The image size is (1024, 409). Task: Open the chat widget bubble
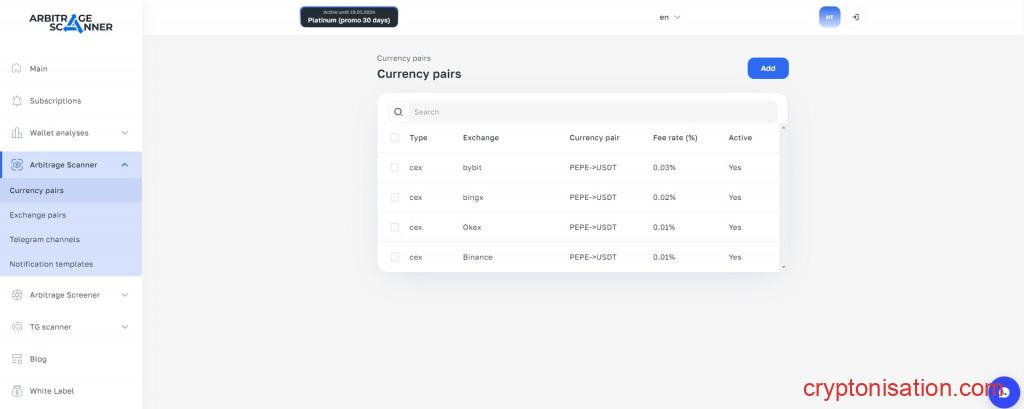1003,392
